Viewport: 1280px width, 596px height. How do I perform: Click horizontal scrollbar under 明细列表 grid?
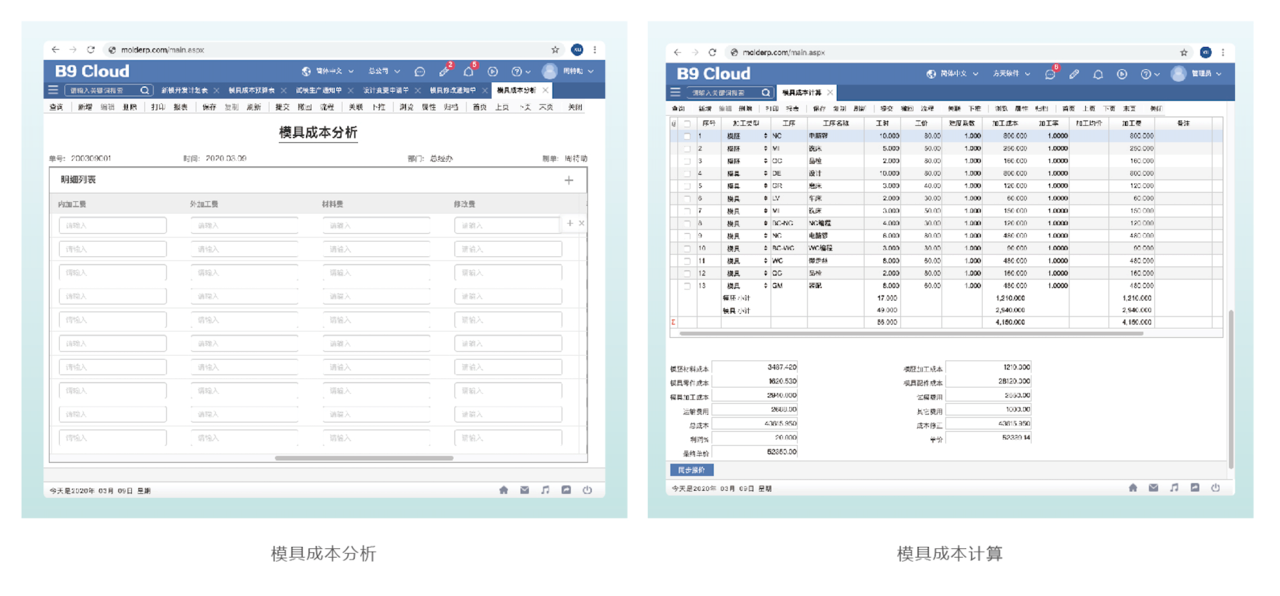coord(365,458)
